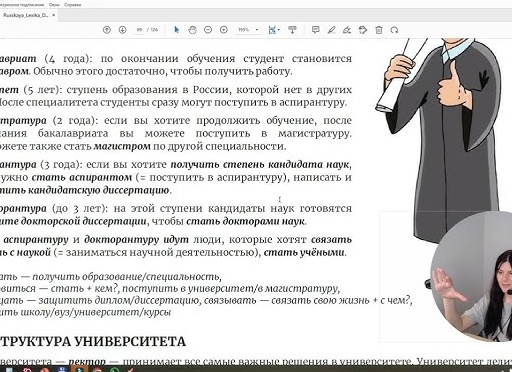Click the current page number field
This screenshot has width=512, height=372.
coord(139,30)
